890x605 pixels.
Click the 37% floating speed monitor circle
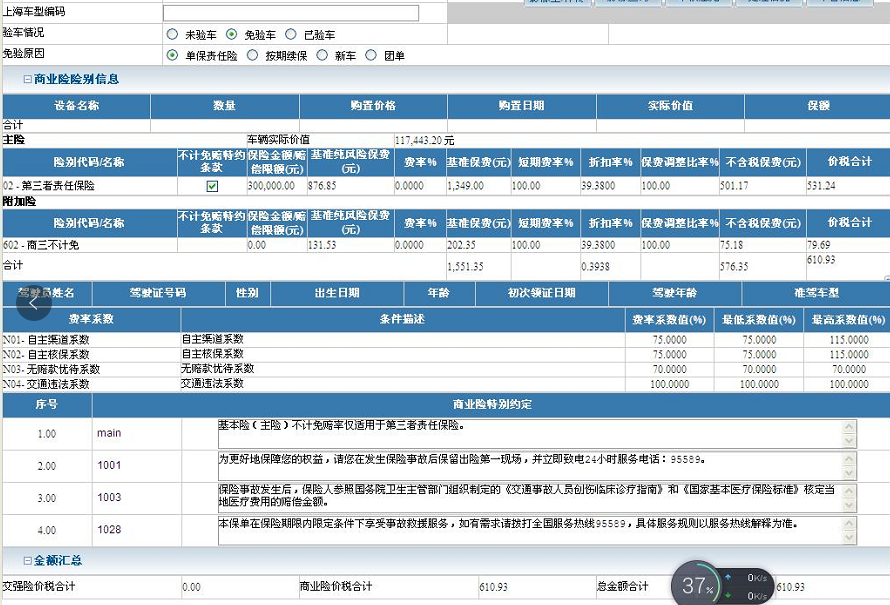pos(695,586)
